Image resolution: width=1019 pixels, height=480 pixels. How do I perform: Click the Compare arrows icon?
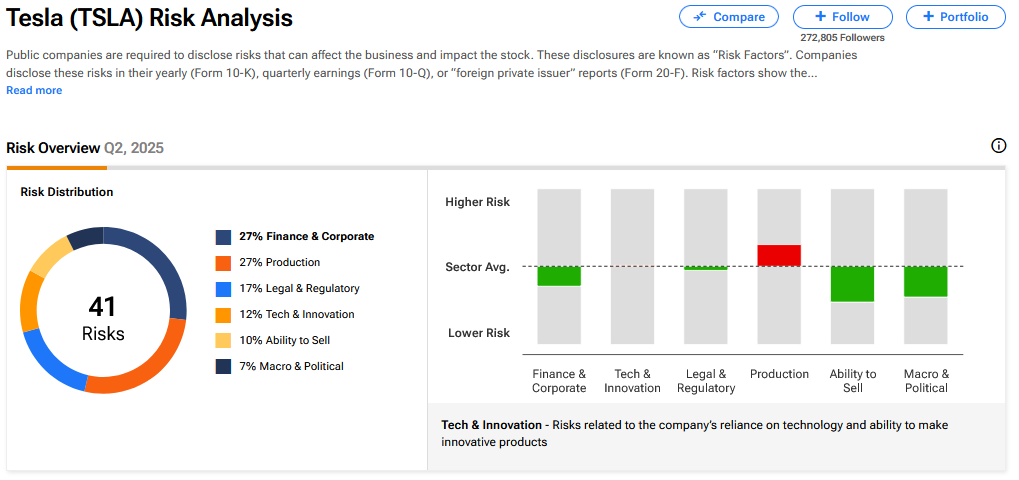tap(699, 17)
